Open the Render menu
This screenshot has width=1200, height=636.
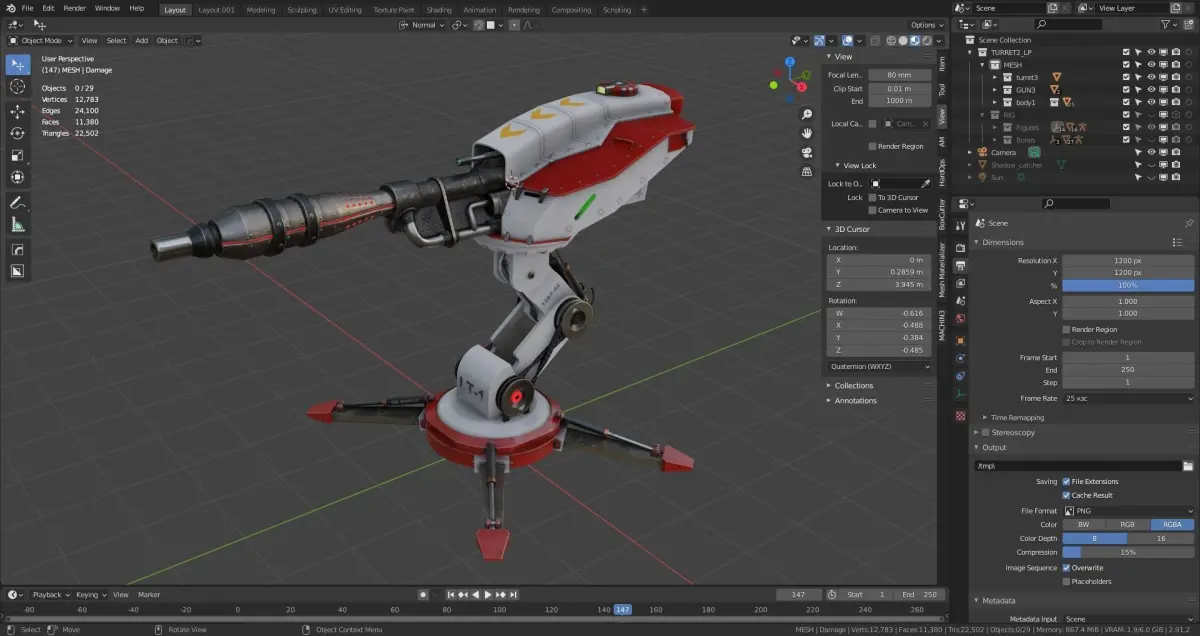[75, 8]
